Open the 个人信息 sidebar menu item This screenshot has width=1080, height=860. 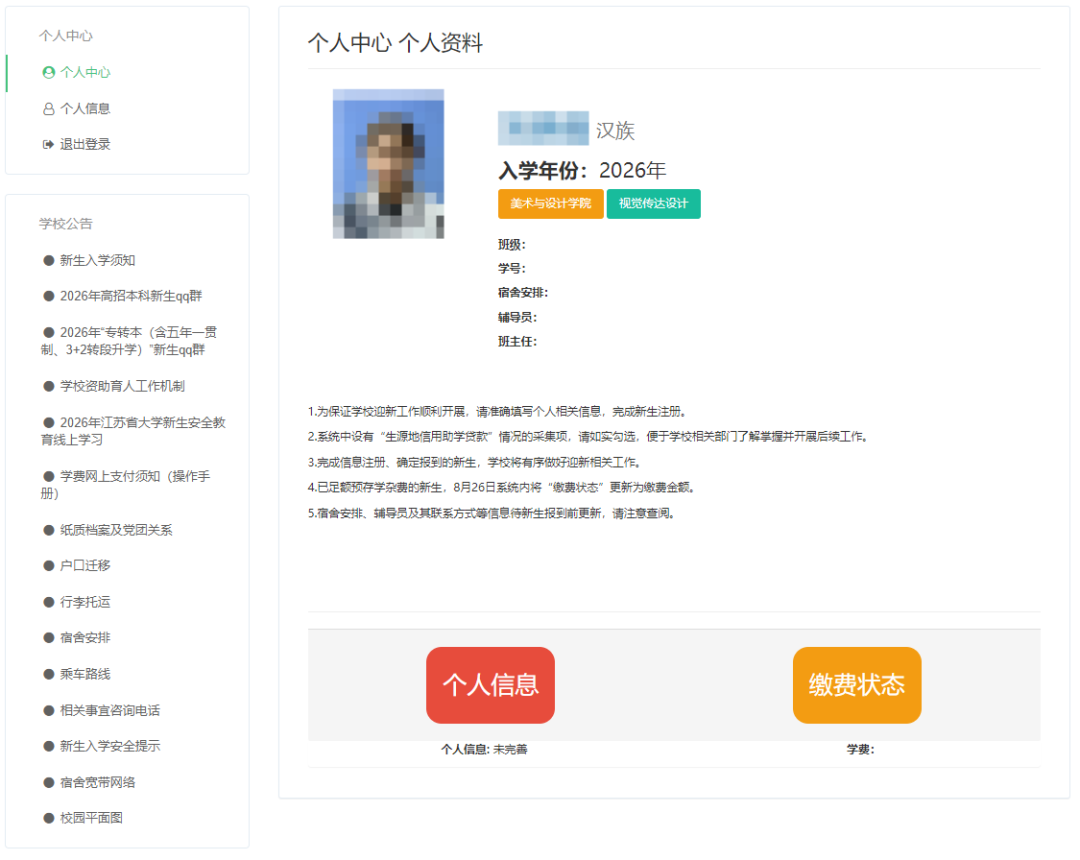85,109
